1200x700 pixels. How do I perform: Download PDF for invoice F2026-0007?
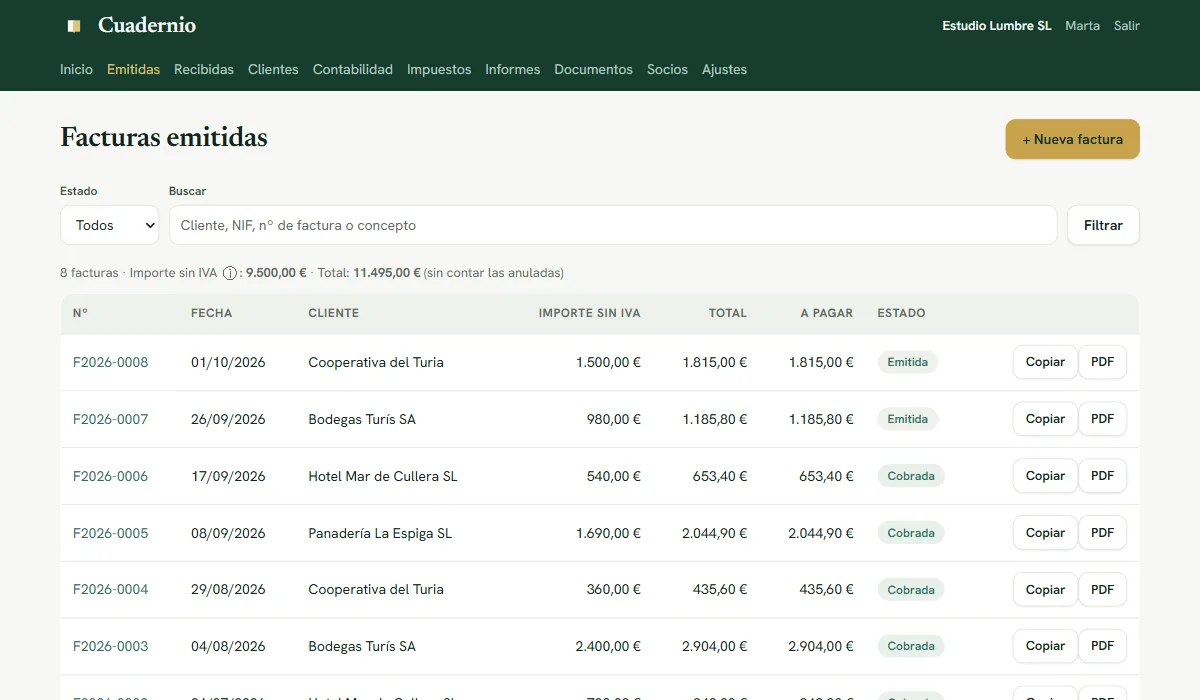[1102, 419]
